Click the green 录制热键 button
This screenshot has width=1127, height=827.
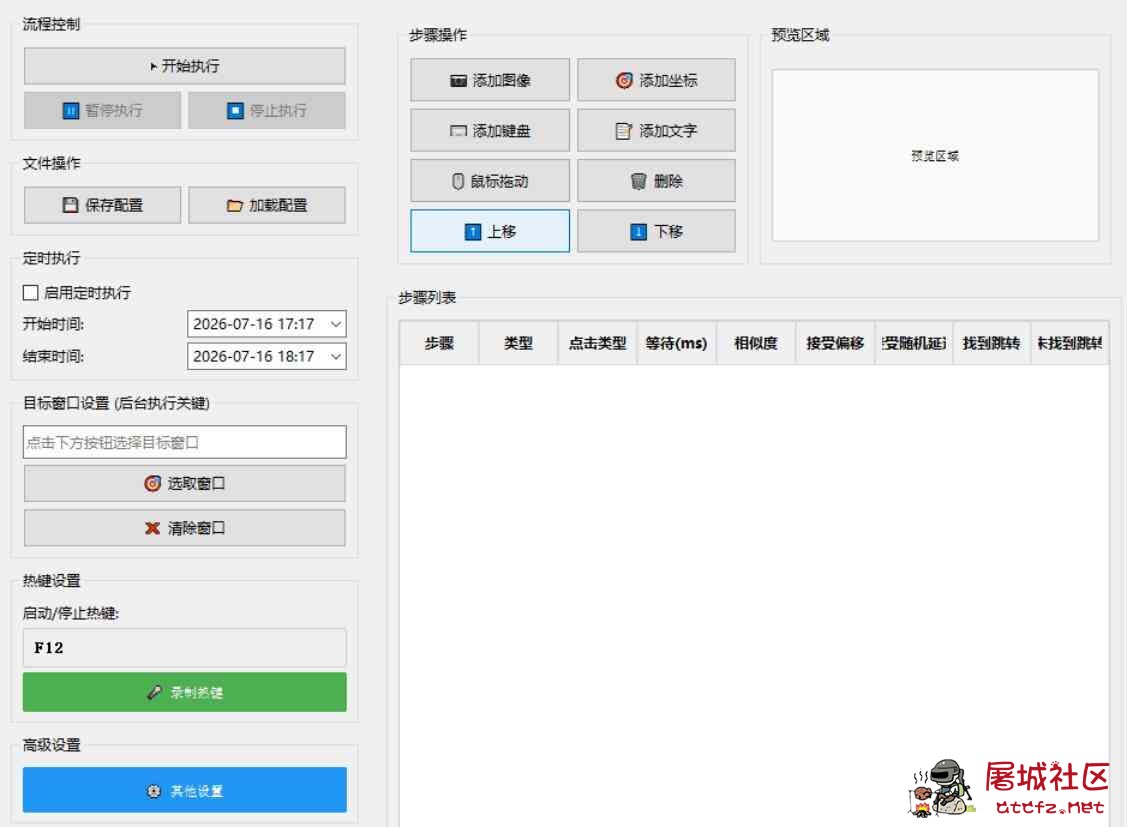coord(185,692)
